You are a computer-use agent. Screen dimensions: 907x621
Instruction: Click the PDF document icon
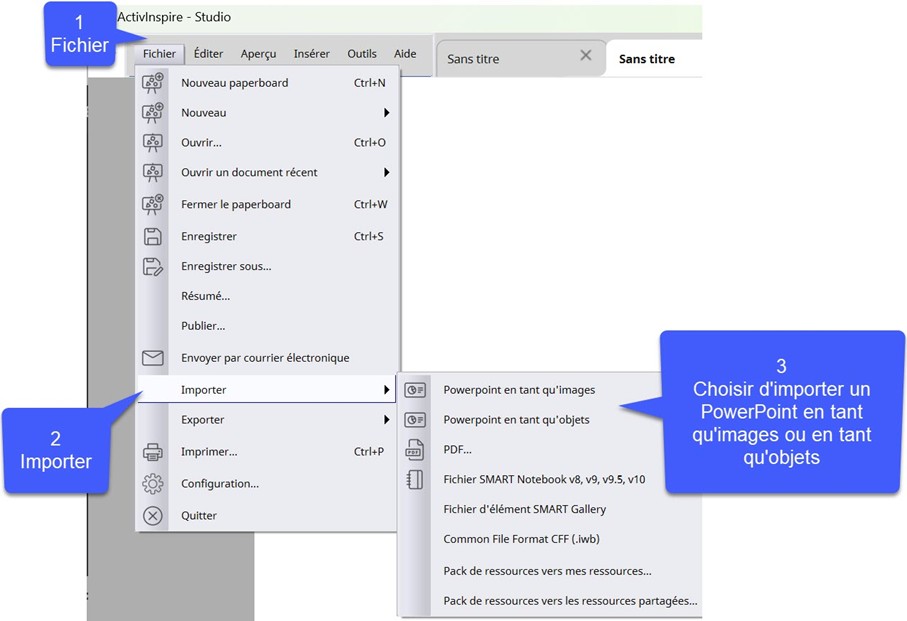[415, 449]
